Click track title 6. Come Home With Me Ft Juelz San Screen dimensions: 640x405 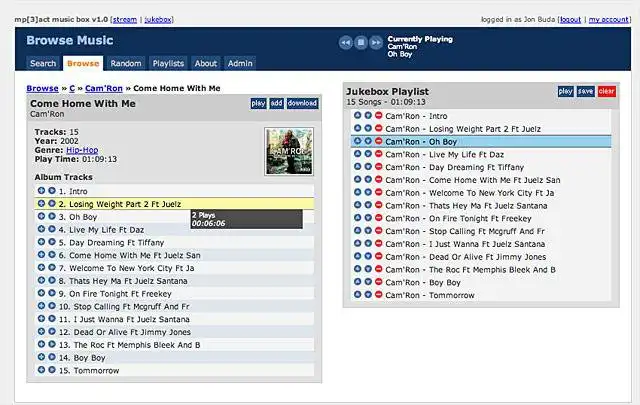pyautogui.click(x=129, y=255)
